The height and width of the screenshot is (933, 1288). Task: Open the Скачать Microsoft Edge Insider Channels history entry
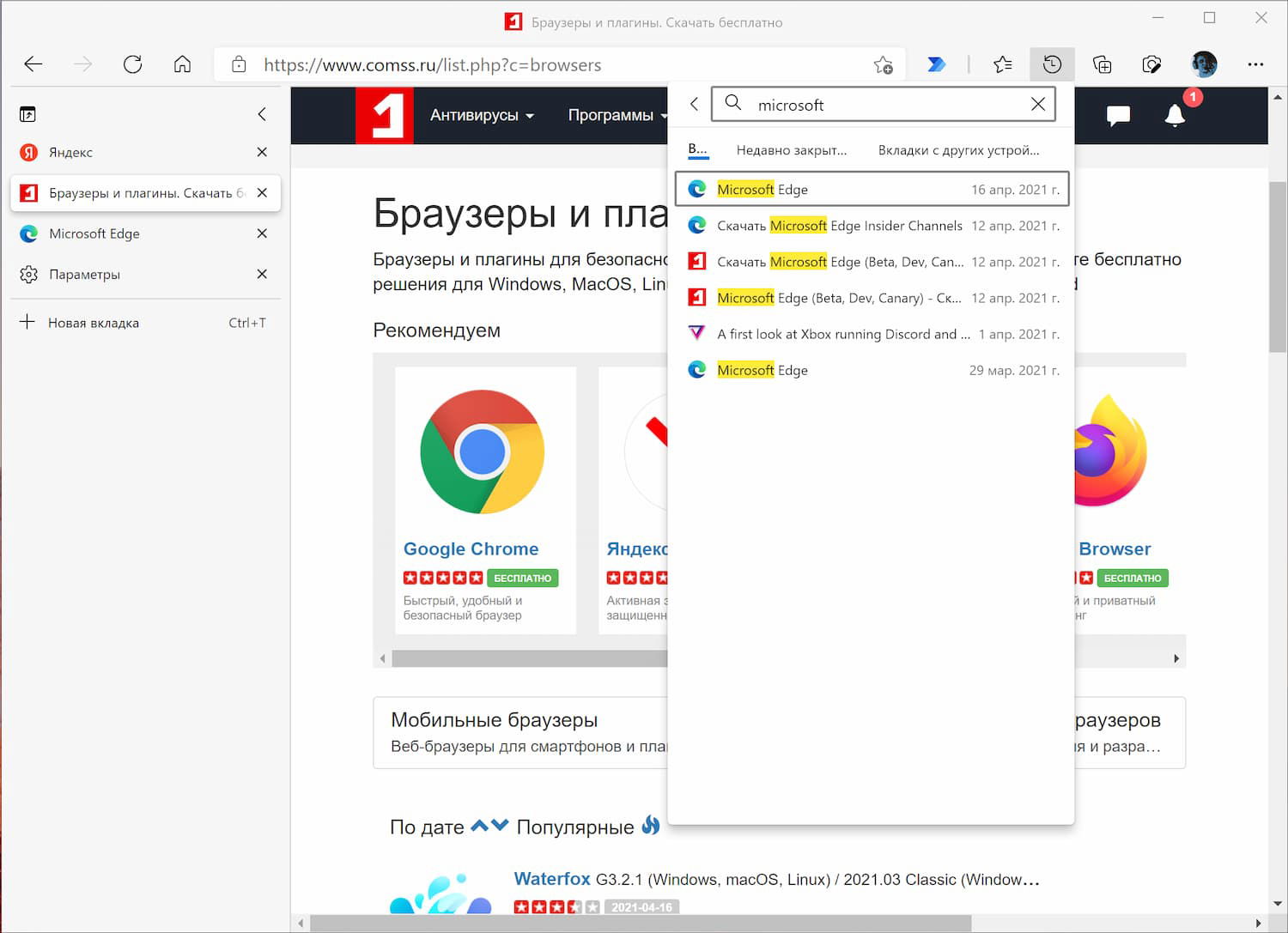(872, 226)
